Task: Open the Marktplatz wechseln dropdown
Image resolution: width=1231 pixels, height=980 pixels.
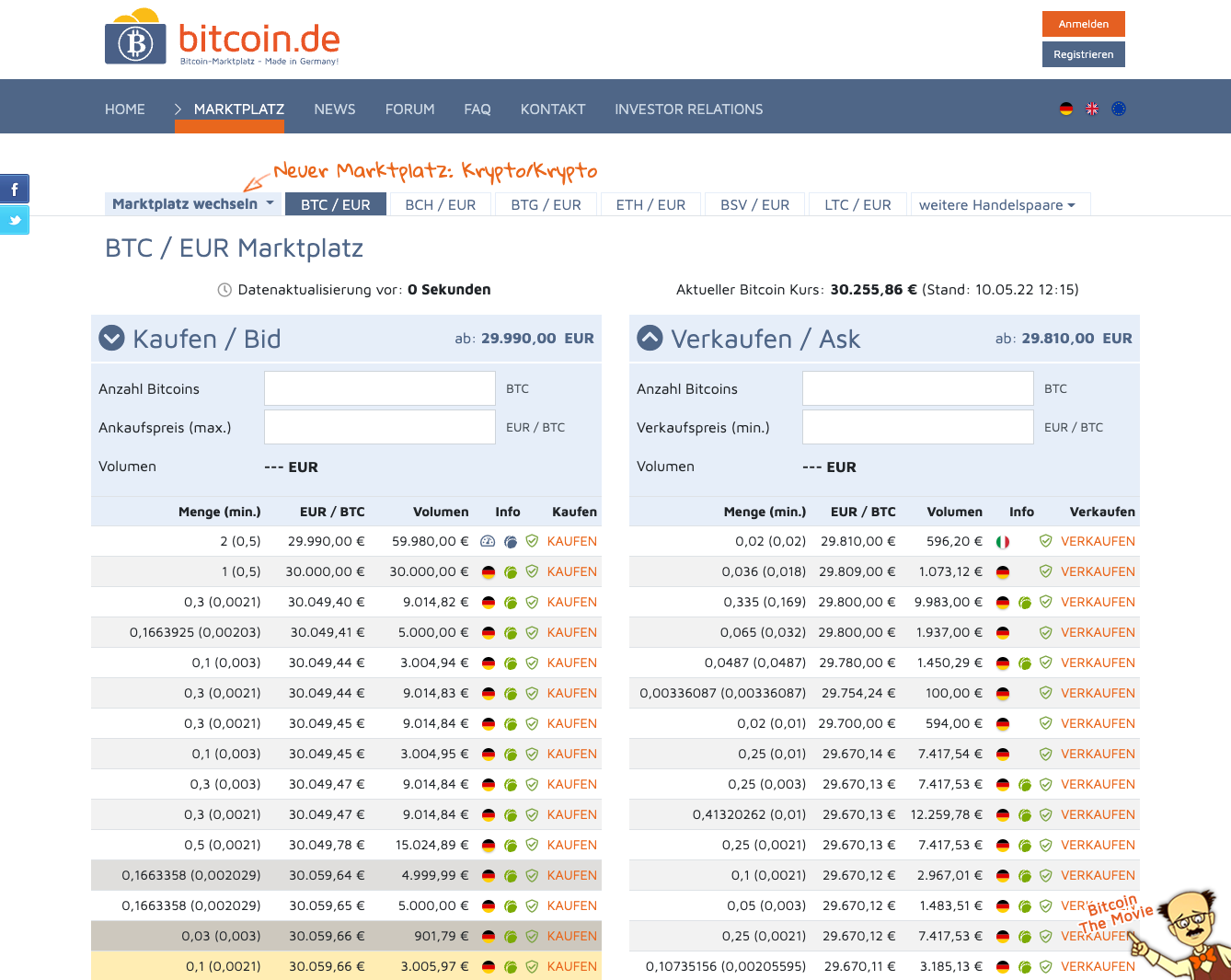Action: click(192, 204)
